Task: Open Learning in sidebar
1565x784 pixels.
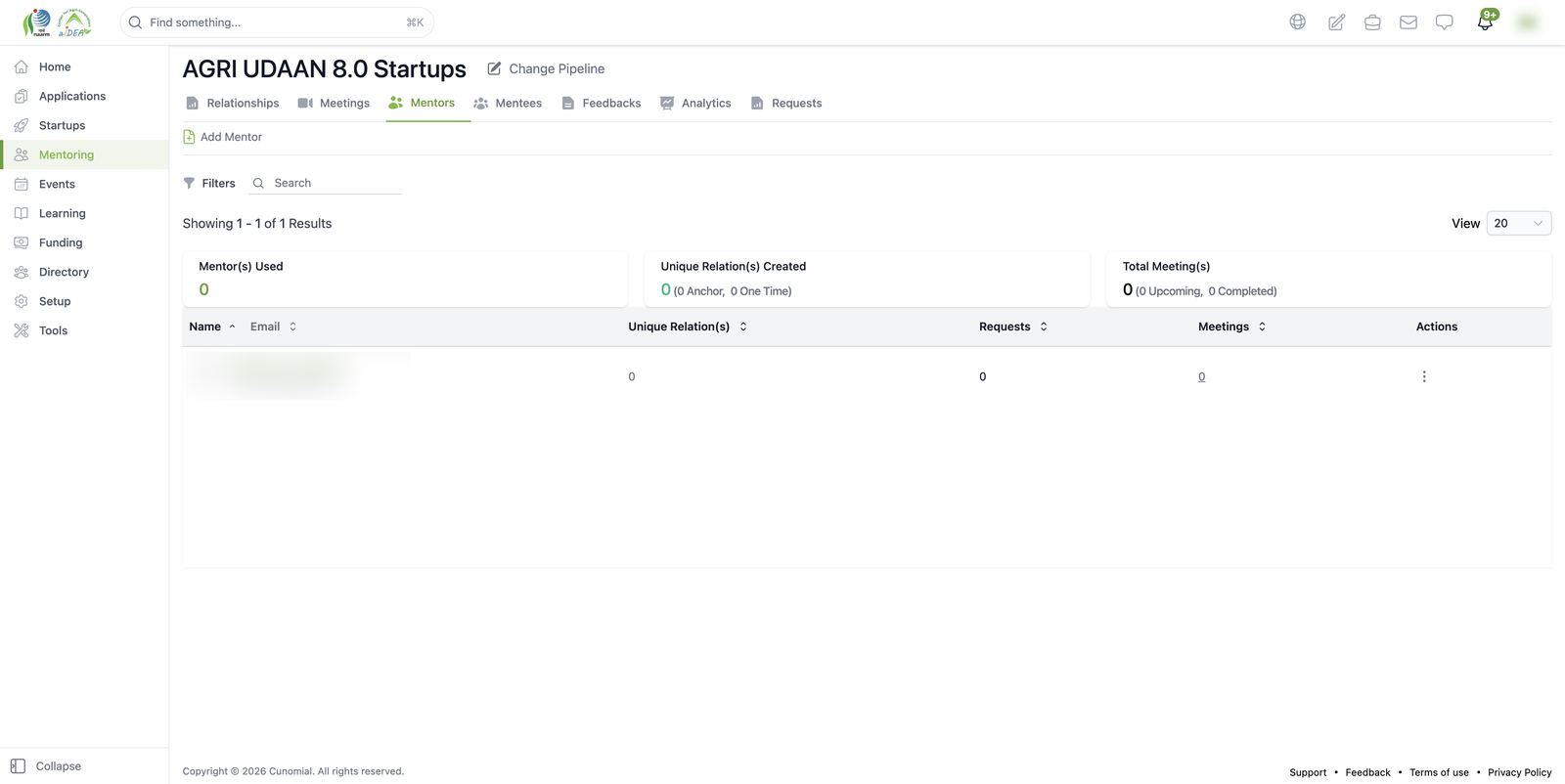Action: [x=84, y=213]
